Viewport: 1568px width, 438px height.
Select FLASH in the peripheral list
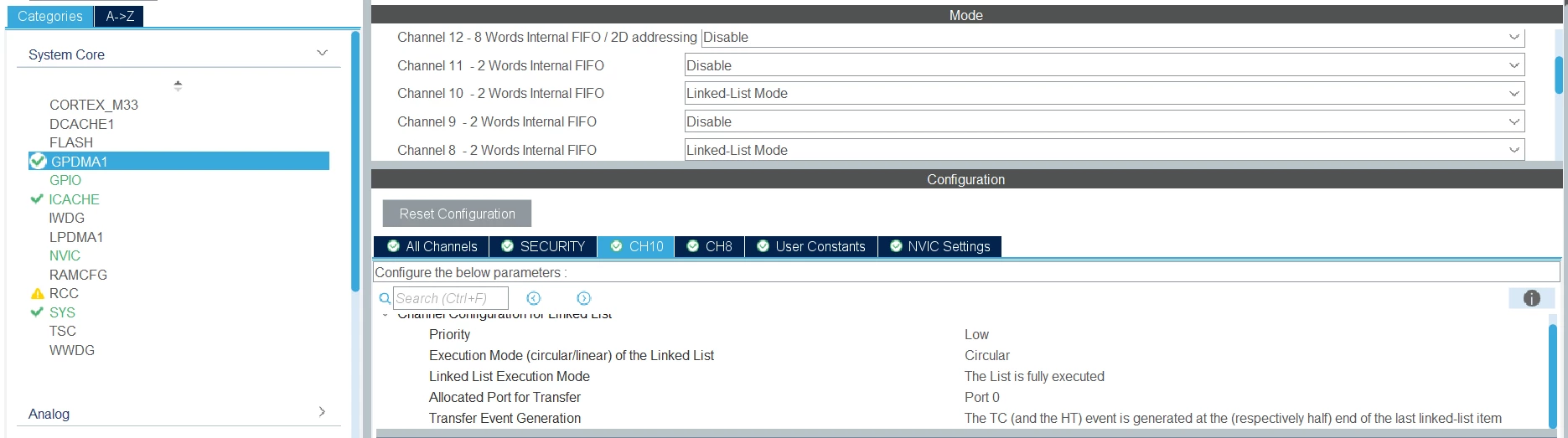pyautogui.click(x=71, y=142)
